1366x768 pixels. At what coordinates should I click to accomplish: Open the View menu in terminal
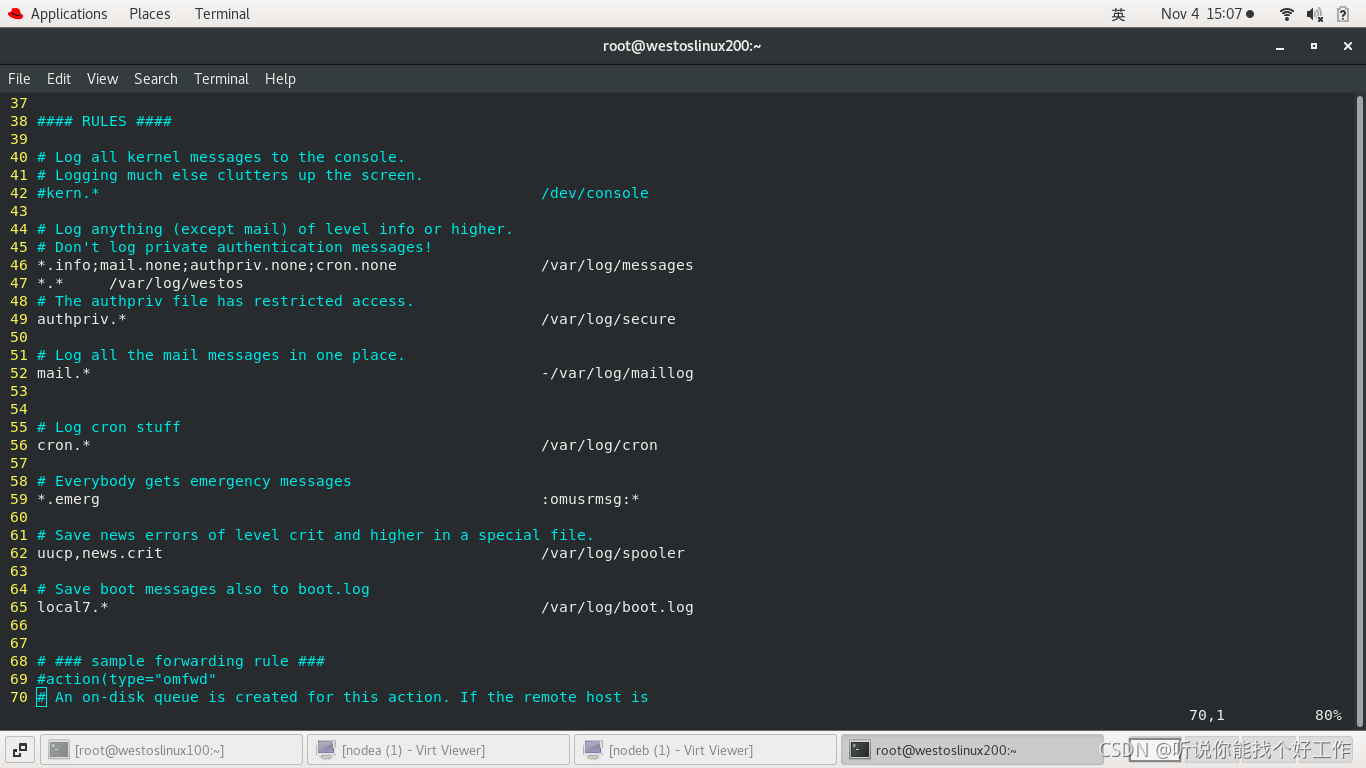[x=102, y=79]
